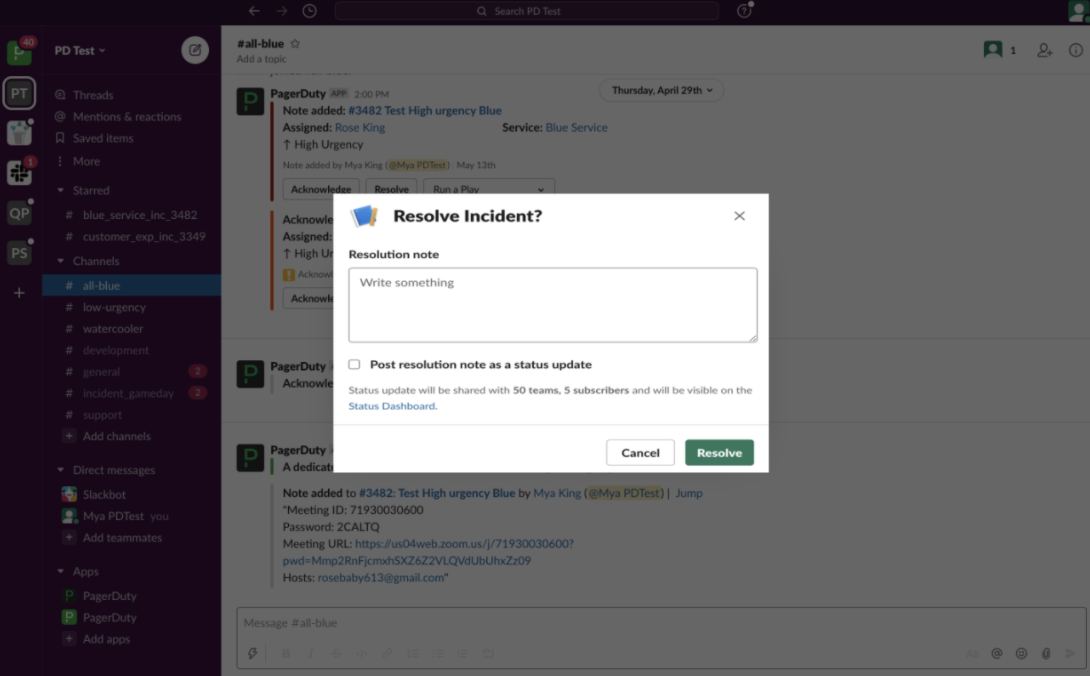
Task: Click the add people icon
Action: point(1045,50)
